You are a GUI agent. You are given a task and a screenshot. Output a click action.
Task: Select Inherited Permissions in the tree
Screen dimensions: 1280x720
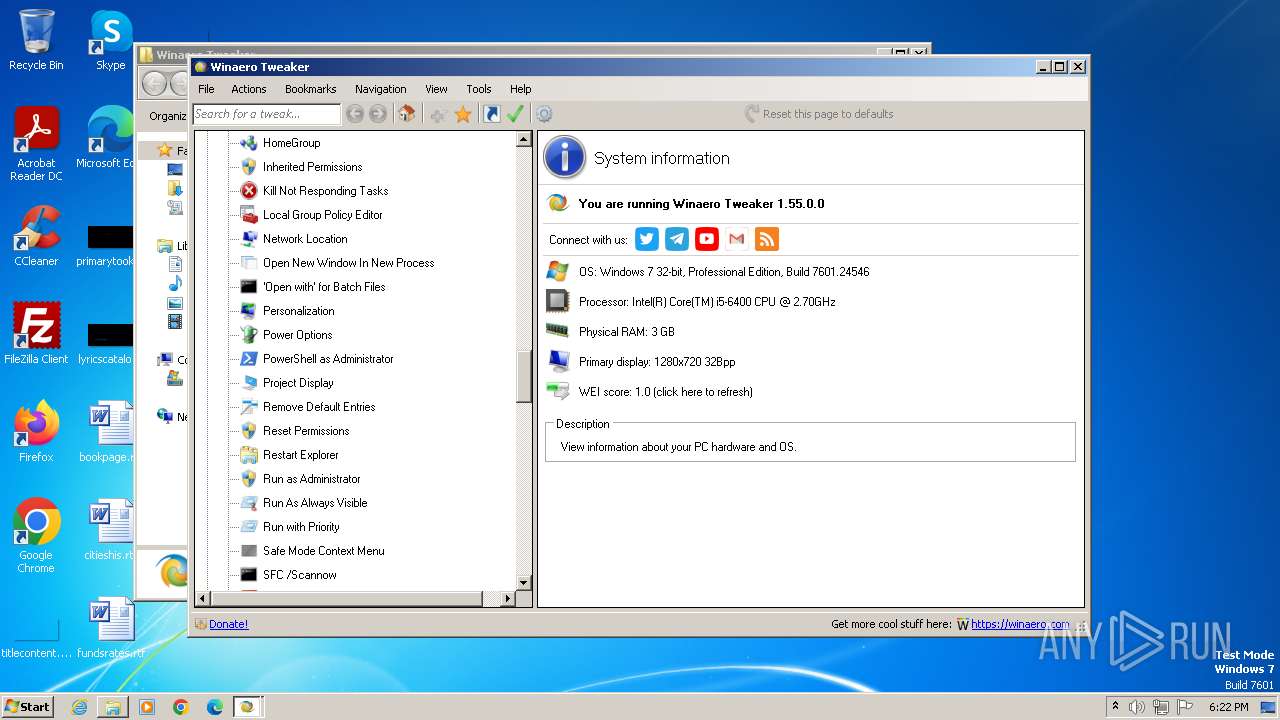coord(312,167)
